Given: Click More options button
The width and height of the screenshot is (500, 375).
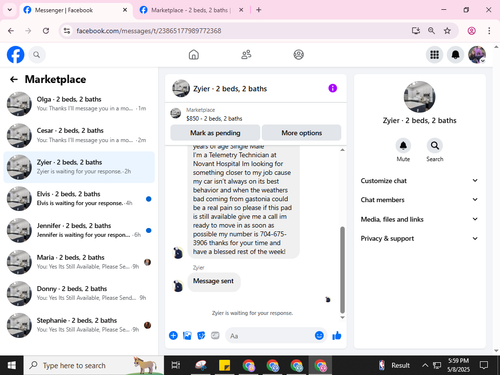Looking at the screenshot, I should 301,133.
